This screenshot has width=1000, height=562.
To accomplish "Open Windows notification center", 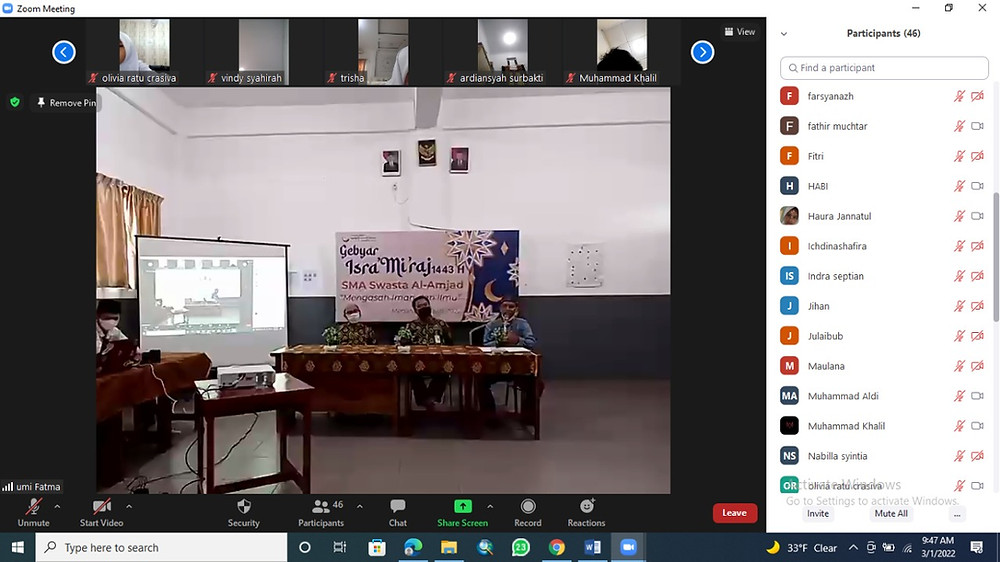I will [x=976, y=547].
